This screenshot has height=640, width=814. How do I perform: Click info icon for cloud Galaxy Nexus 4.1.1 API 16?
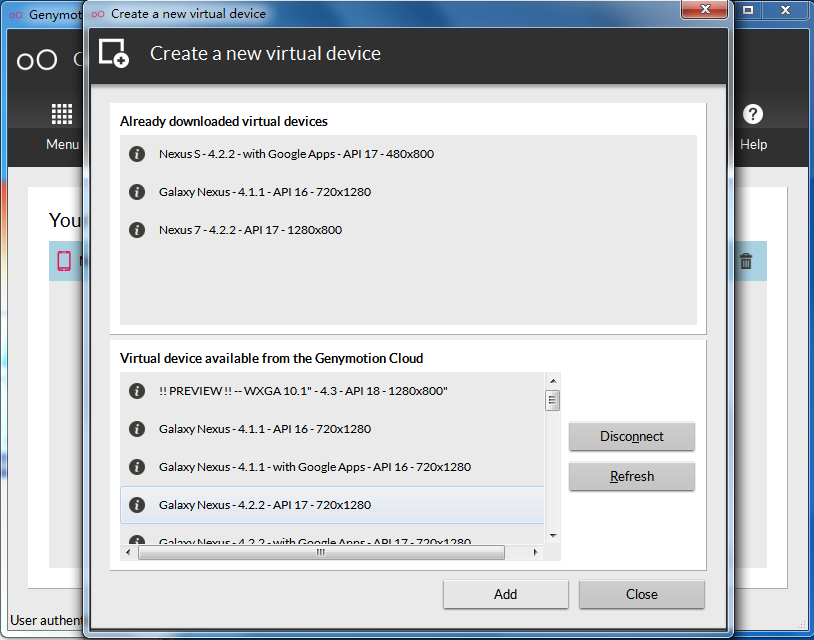pyautogui.click(x=137, y=429)
